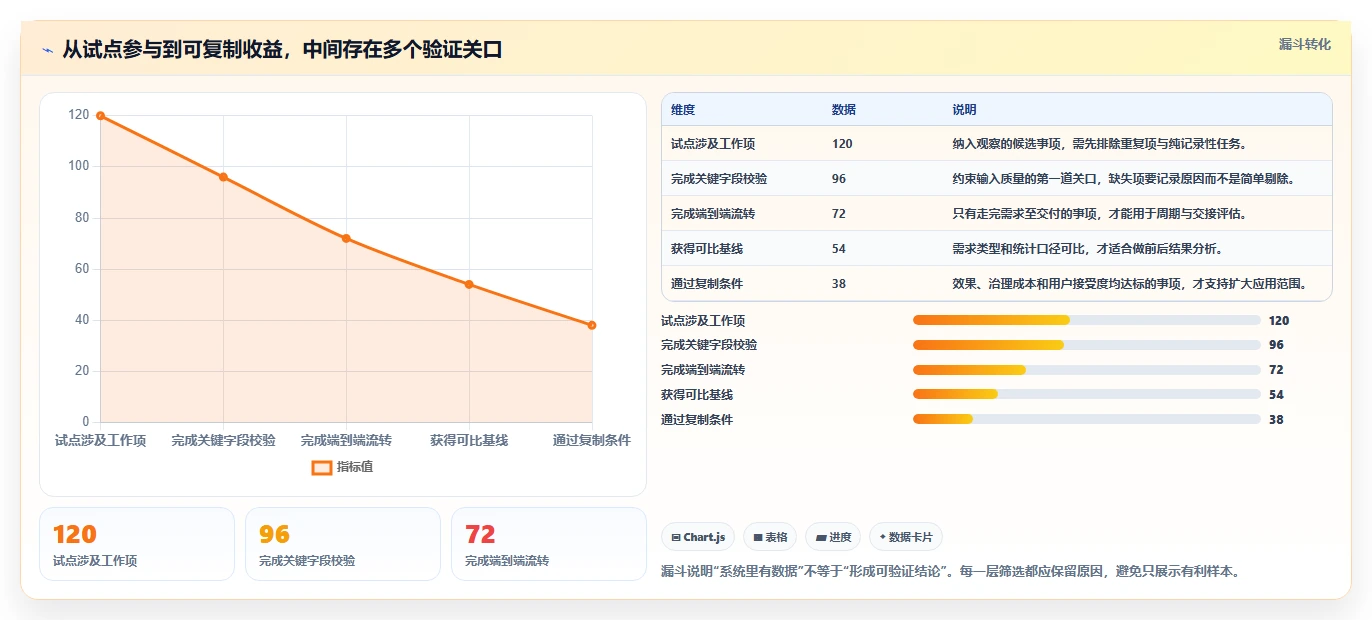Click the 说明 column header
Viewport: 1372px width, 620px height.
[x=965, y=110]
